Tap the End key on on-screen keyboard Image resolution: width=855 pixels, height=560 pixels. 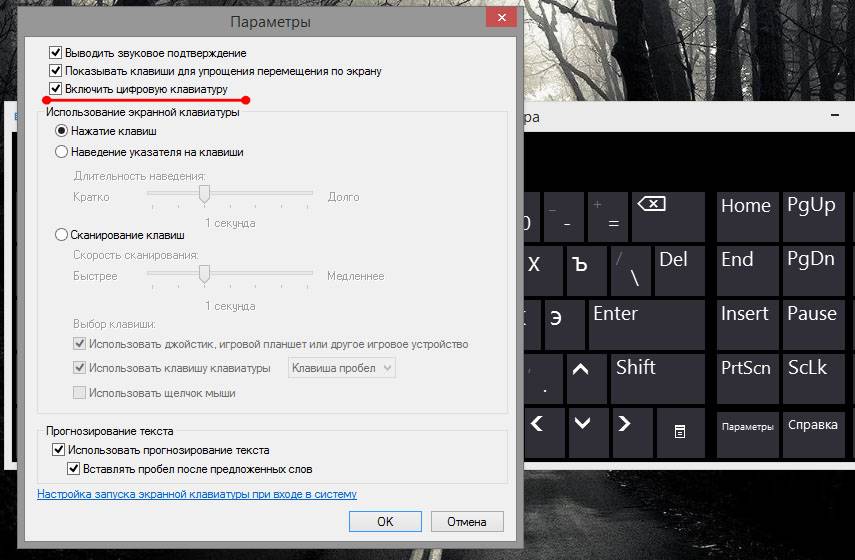pos(747,270)
